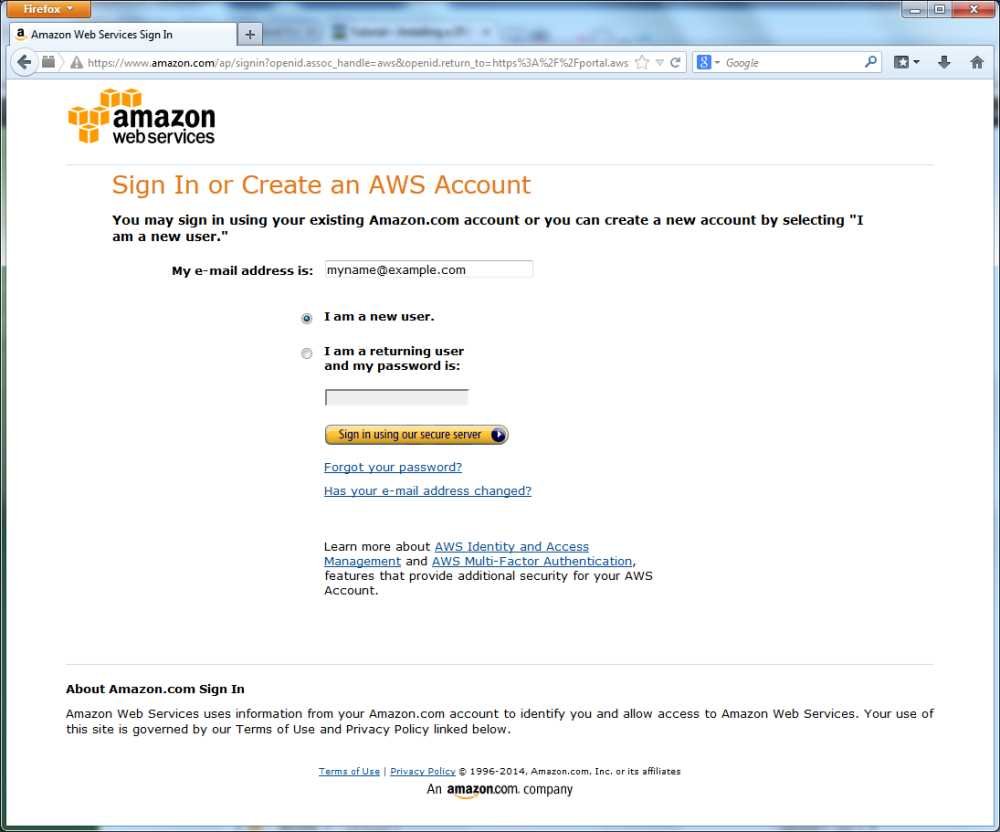
Task: Open the bookmarks menu icon
Action: [x=906, y=62]
